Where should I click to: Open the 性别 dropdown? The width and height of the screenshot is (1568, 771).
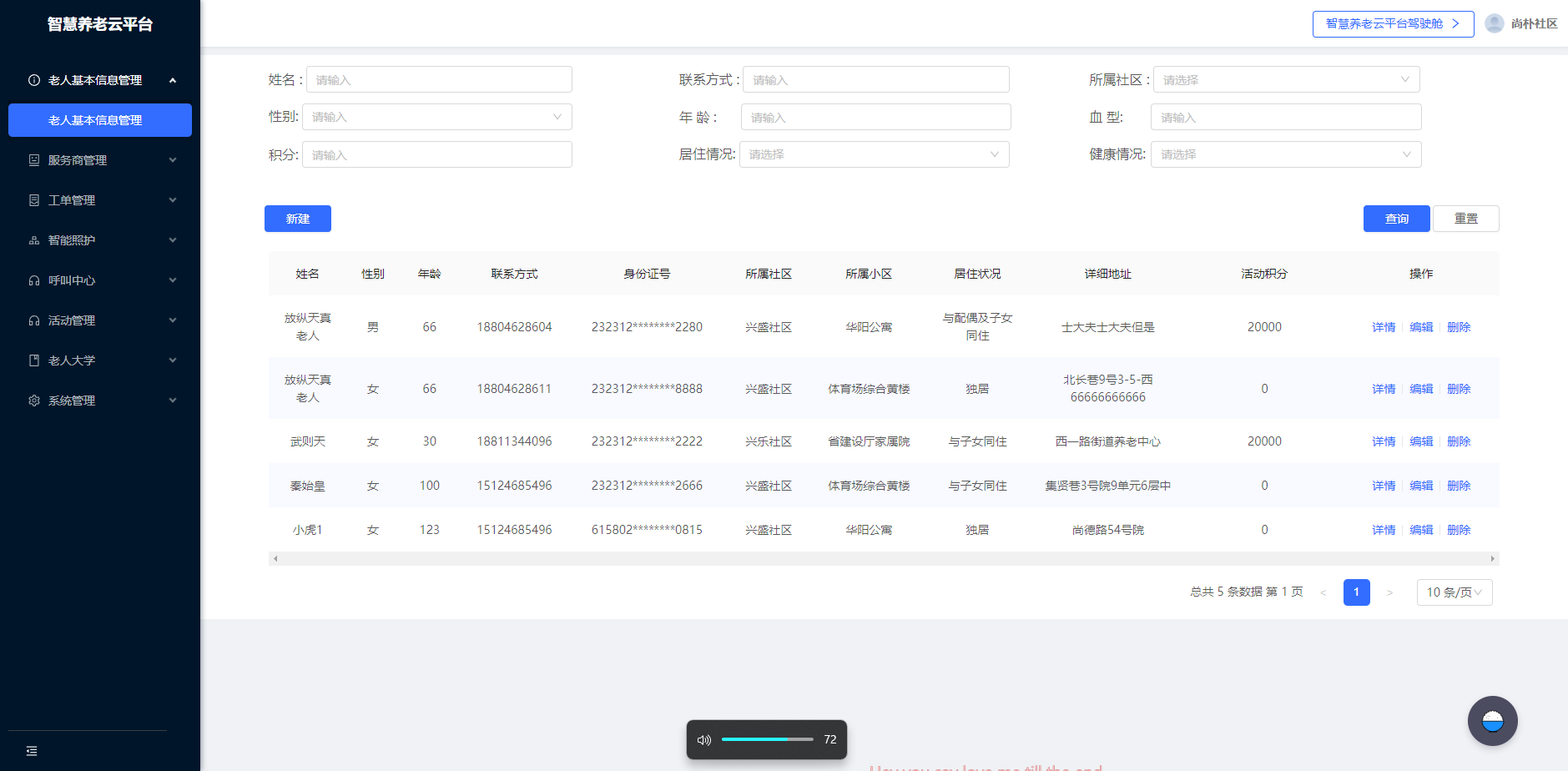coord(436,117)
